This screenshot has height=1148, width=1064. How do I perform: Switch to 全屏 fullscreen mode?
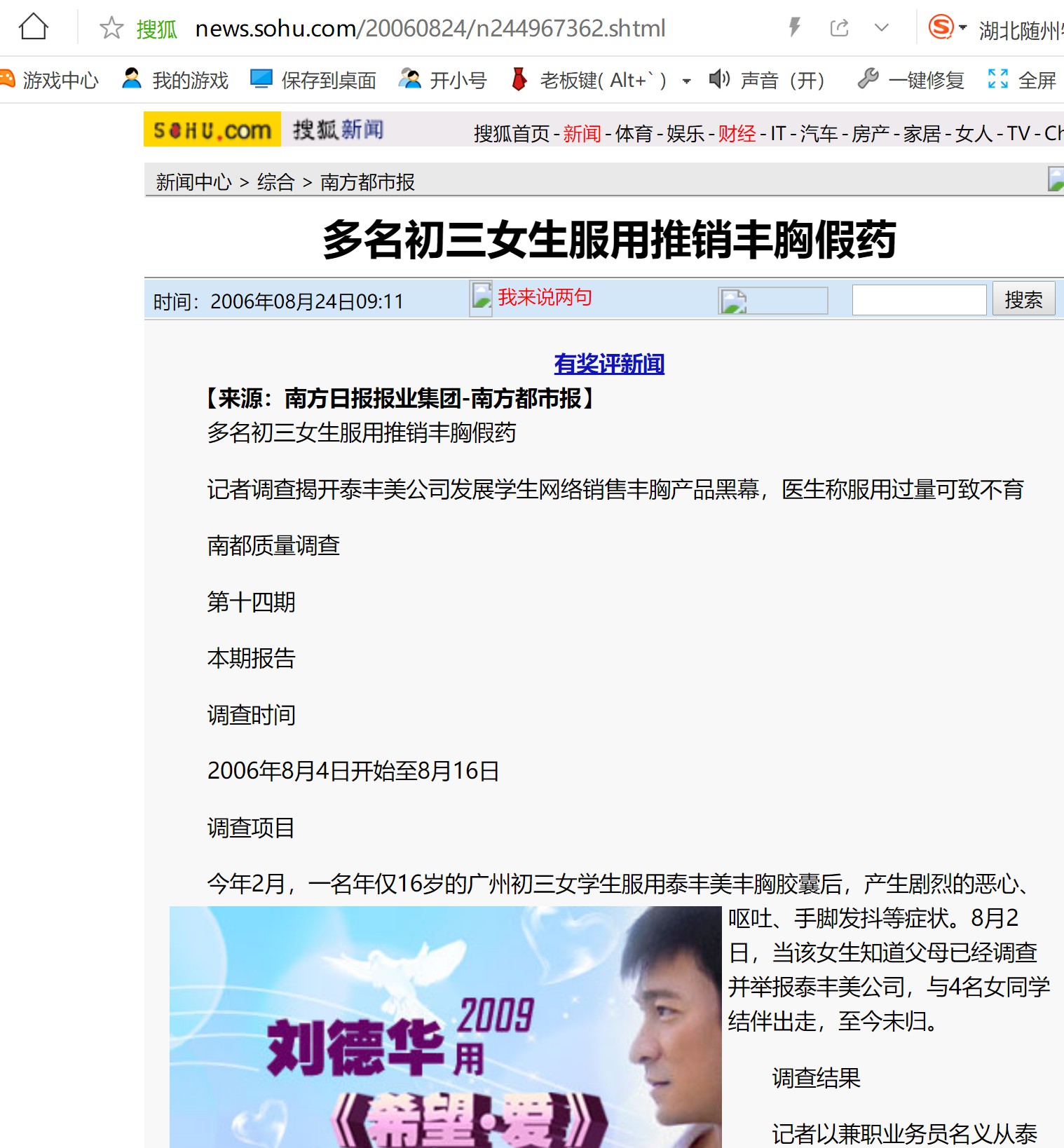tap(1022, 80)
